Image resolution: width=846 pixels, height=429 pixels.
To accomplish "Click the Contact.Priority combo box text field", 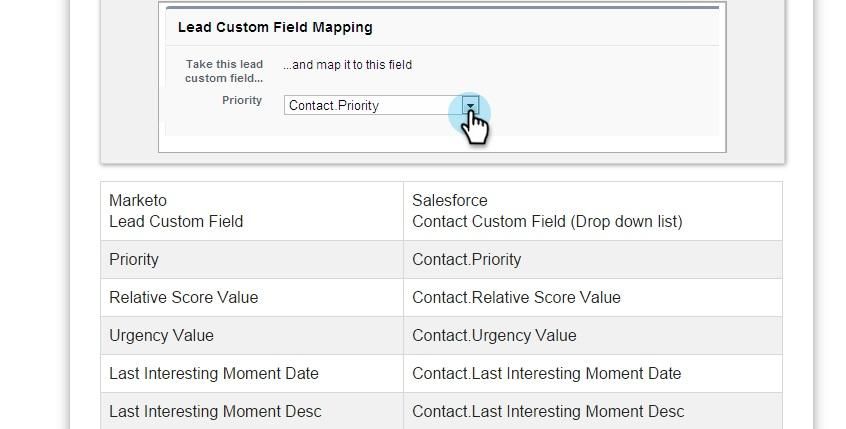I will (372, 105).
